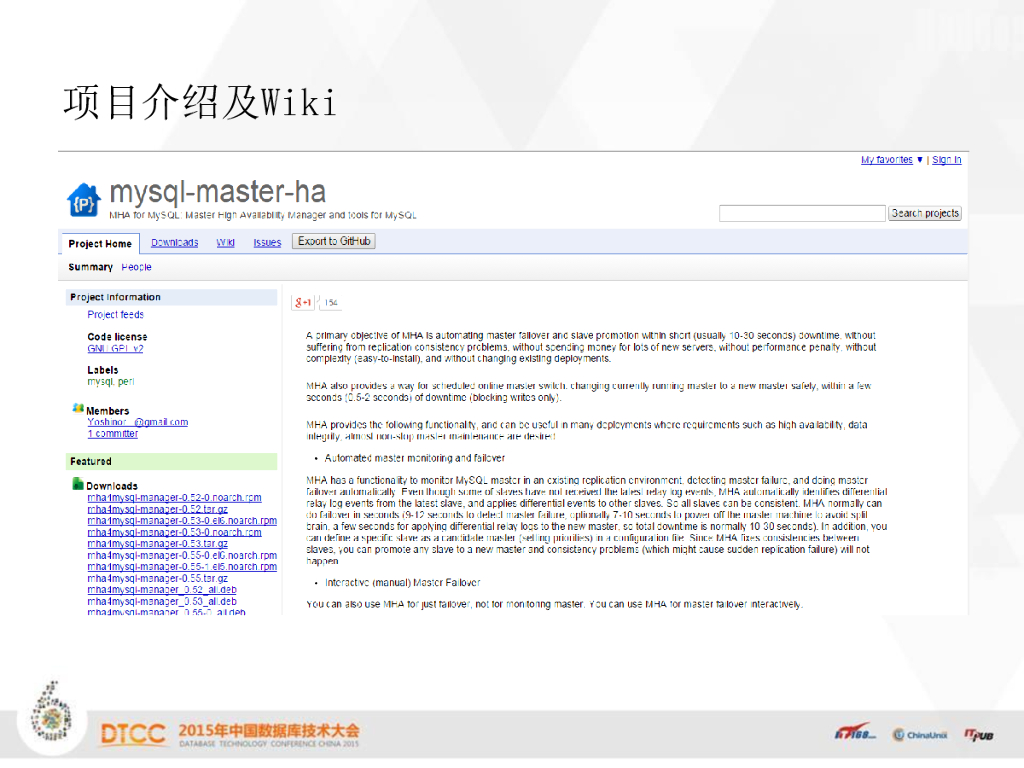Open the Downloads tab
The image size is (1024, 768).
point(174,243)
